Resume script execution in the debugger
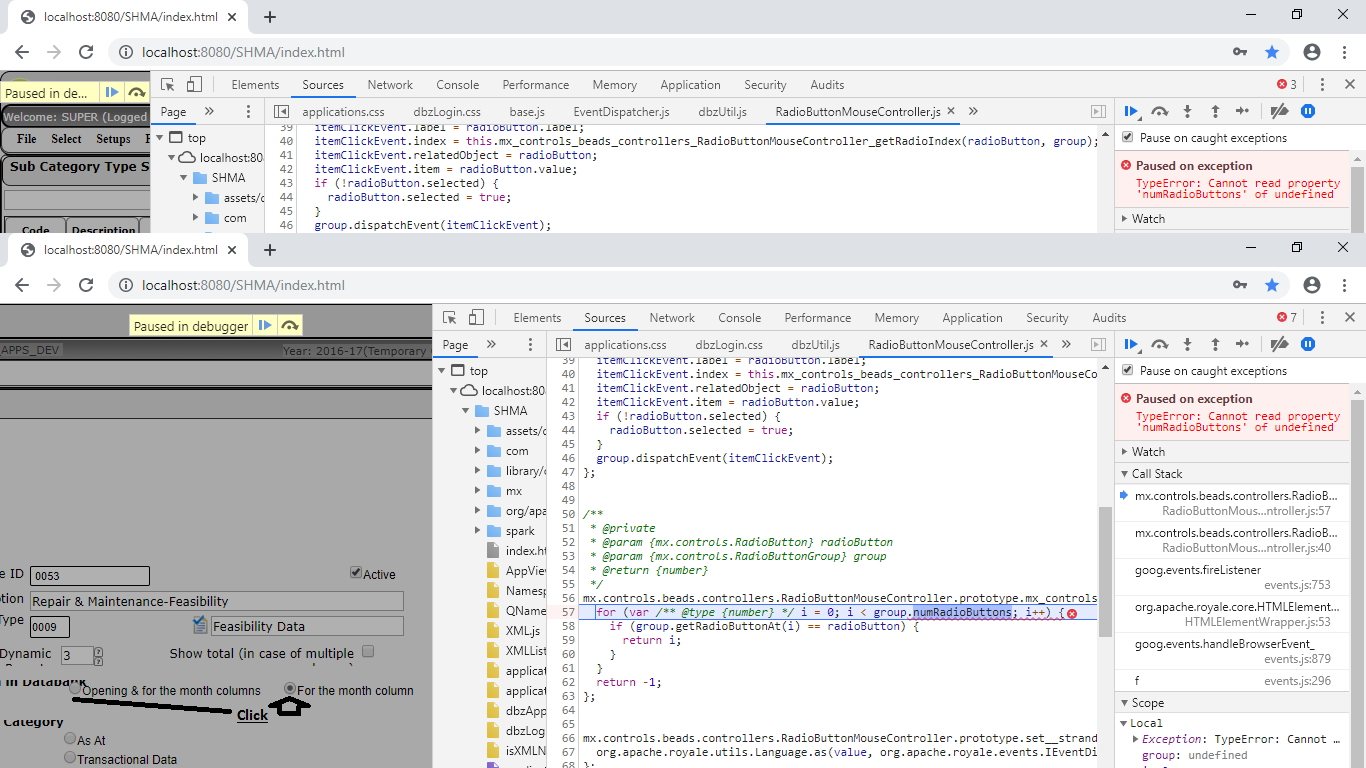This screenshot has width=1366, height=768. pyautogui.click(x=1133, y=344)
